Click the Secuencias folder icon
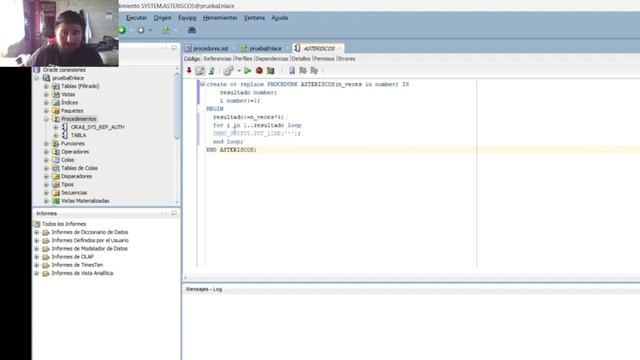 56,193
